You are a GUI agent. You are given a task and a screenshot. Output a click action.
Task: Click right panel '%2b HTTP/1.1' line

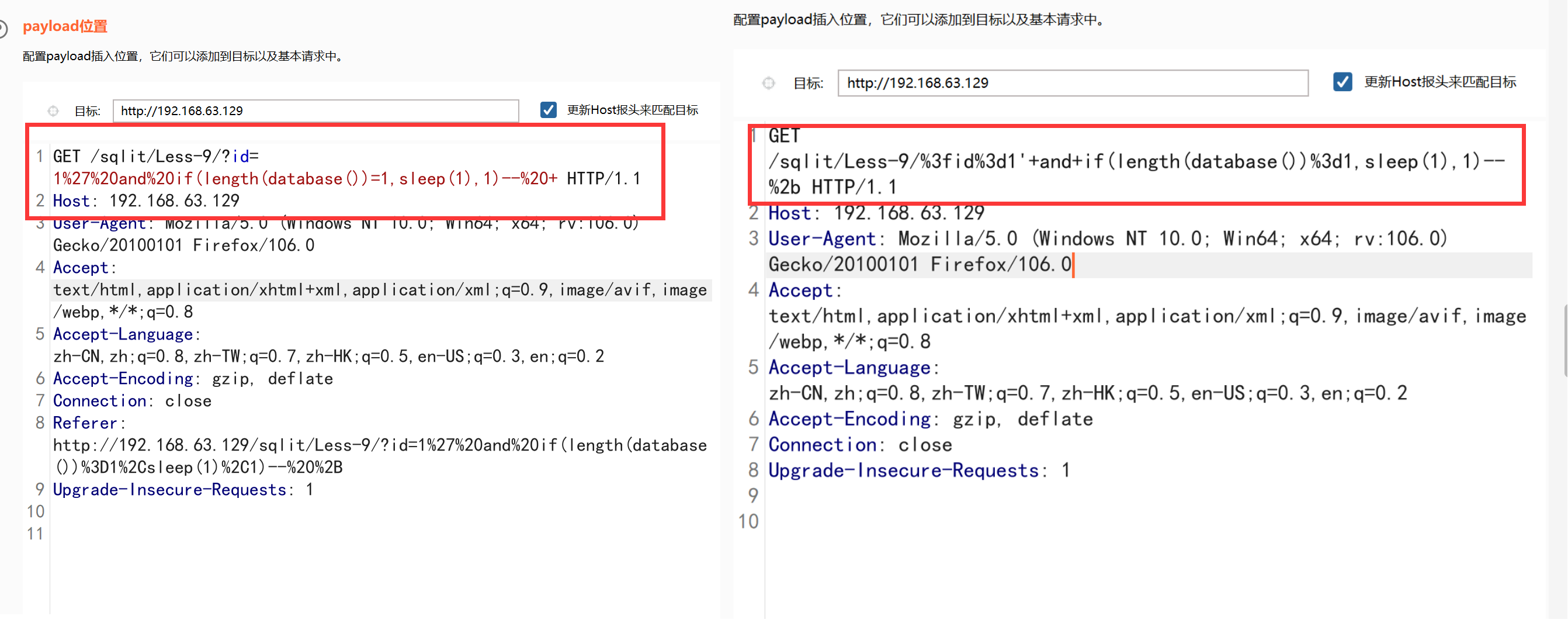(832, 188)
